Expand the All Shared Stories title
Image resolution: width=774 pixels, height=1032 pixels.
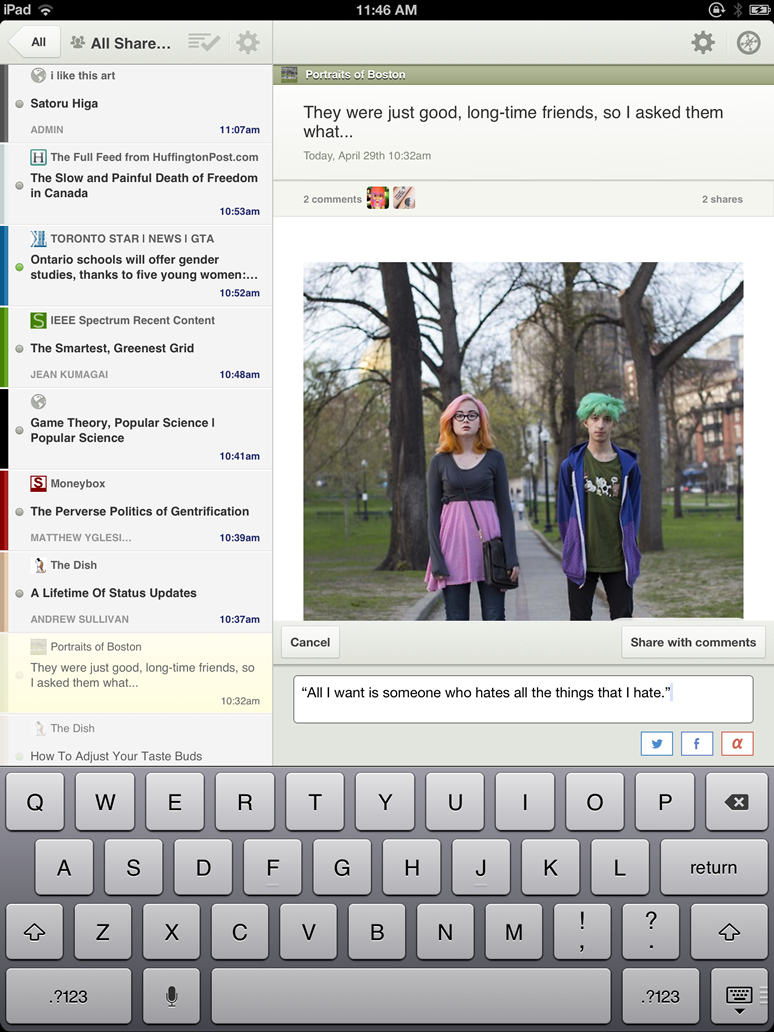tap(130, 43)
